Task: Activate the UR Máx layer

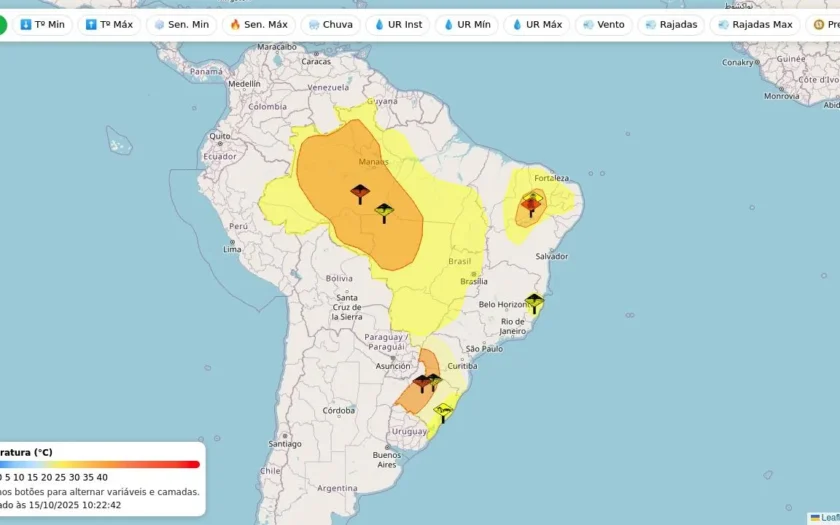Action: (536, 25)
